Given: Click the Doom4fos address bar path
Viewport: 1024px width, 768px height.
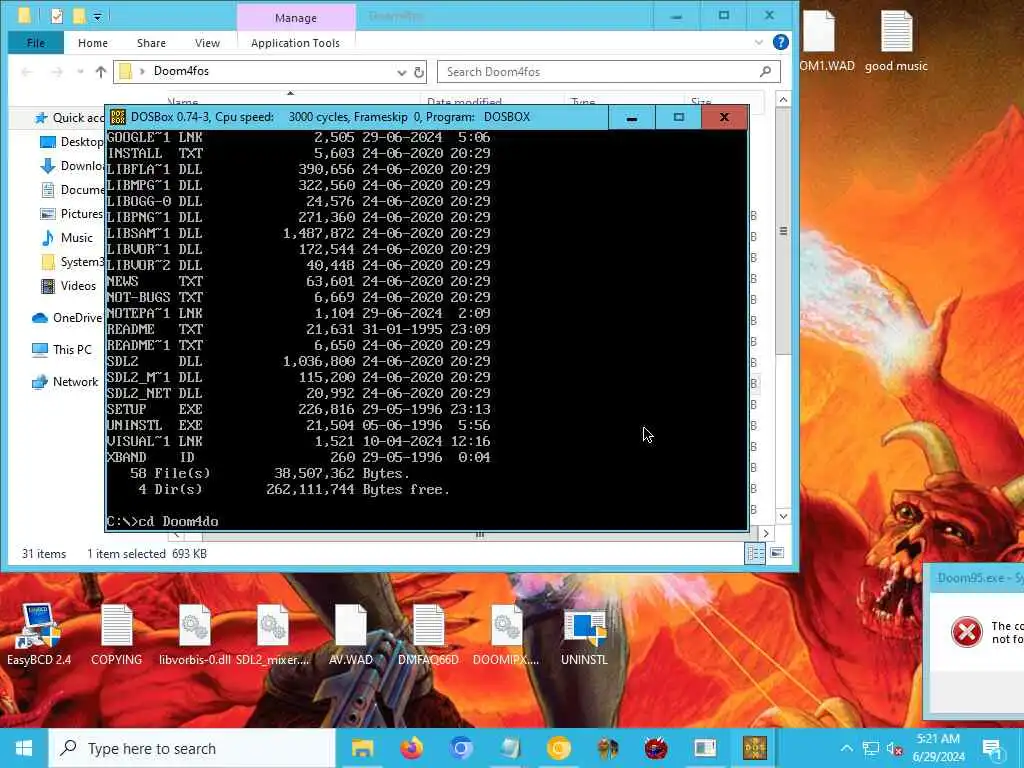Looking at the screenshot, I should pyautogui.click(x=181, y=71).
